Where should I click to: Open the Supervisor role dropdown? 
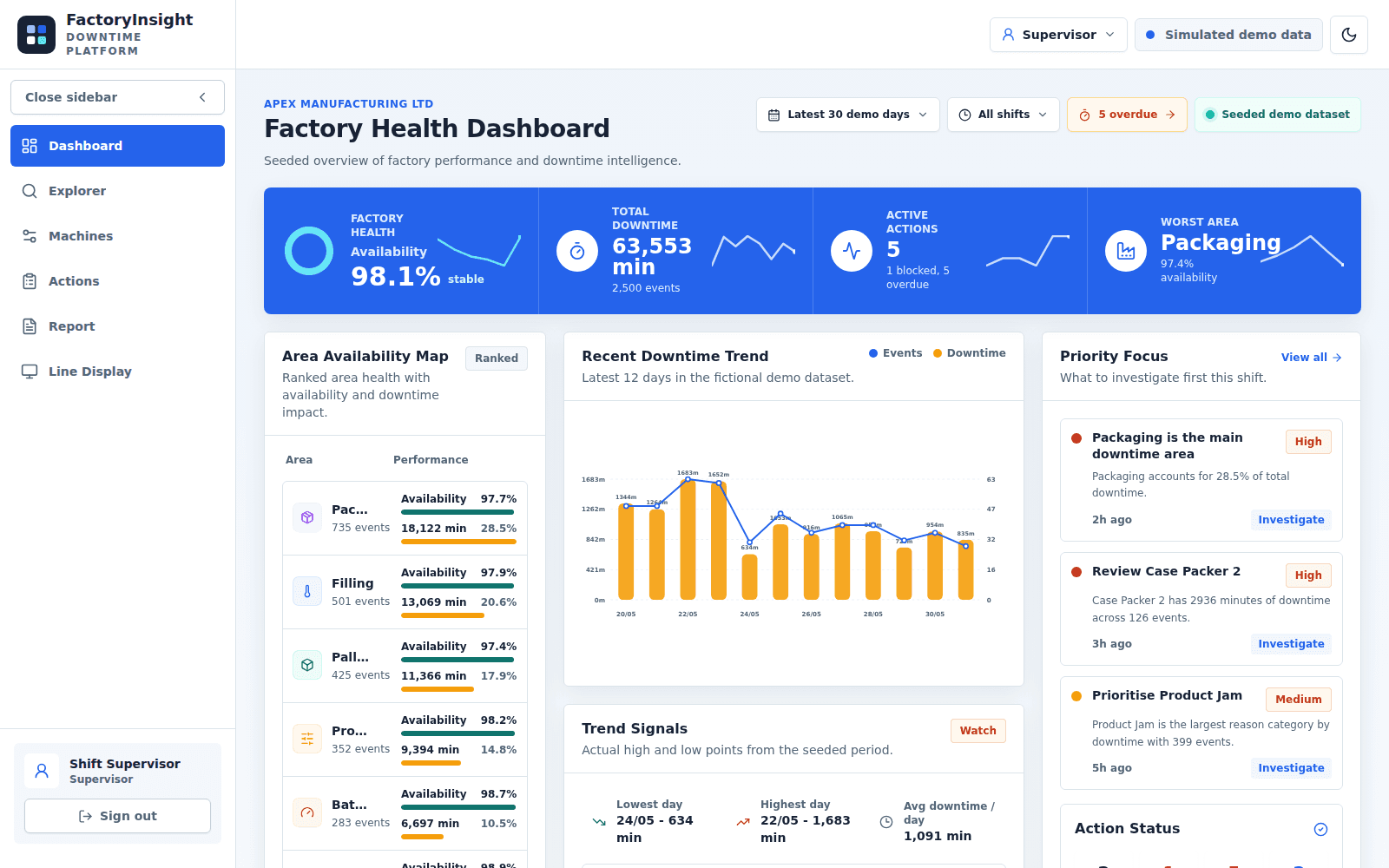click(1058, 35)
